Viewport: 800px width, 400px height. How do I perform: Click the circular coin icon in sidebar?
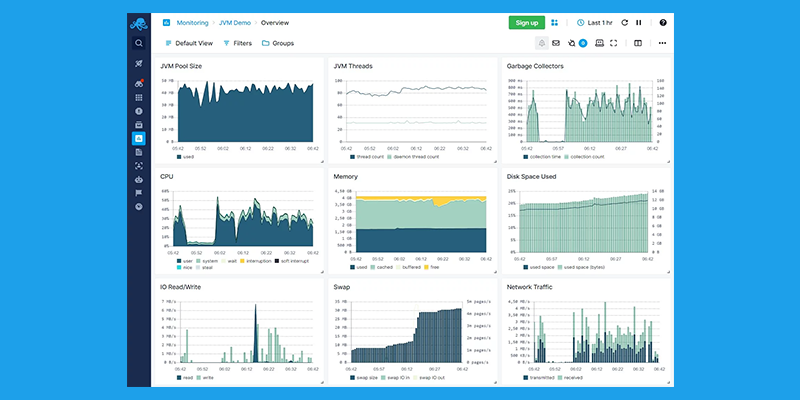pyautogui.click(x=139, y=111)
